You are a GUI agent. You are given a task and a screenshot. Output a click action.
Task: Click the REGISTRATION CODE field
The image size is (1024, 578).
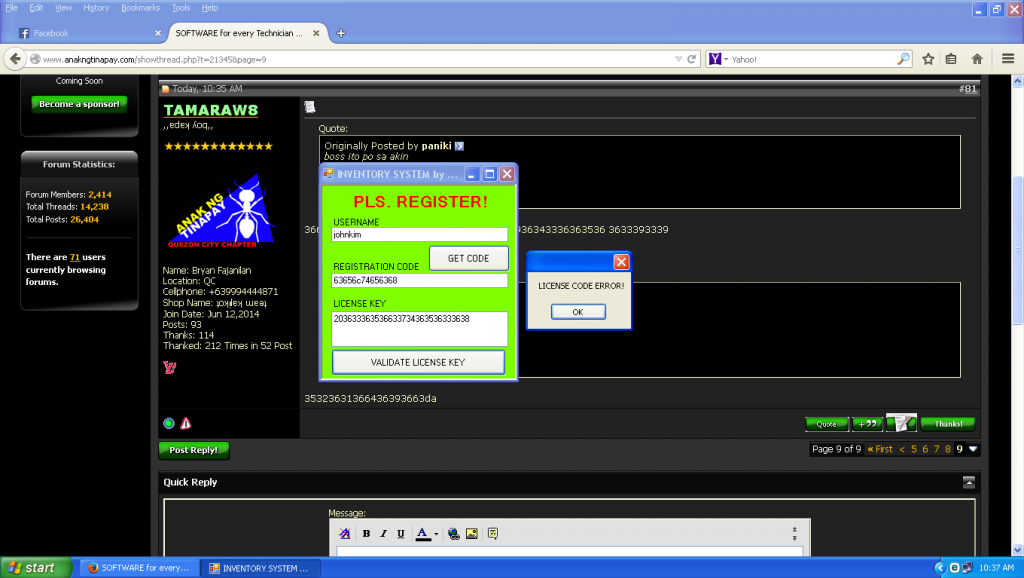[x=419, y=280]
